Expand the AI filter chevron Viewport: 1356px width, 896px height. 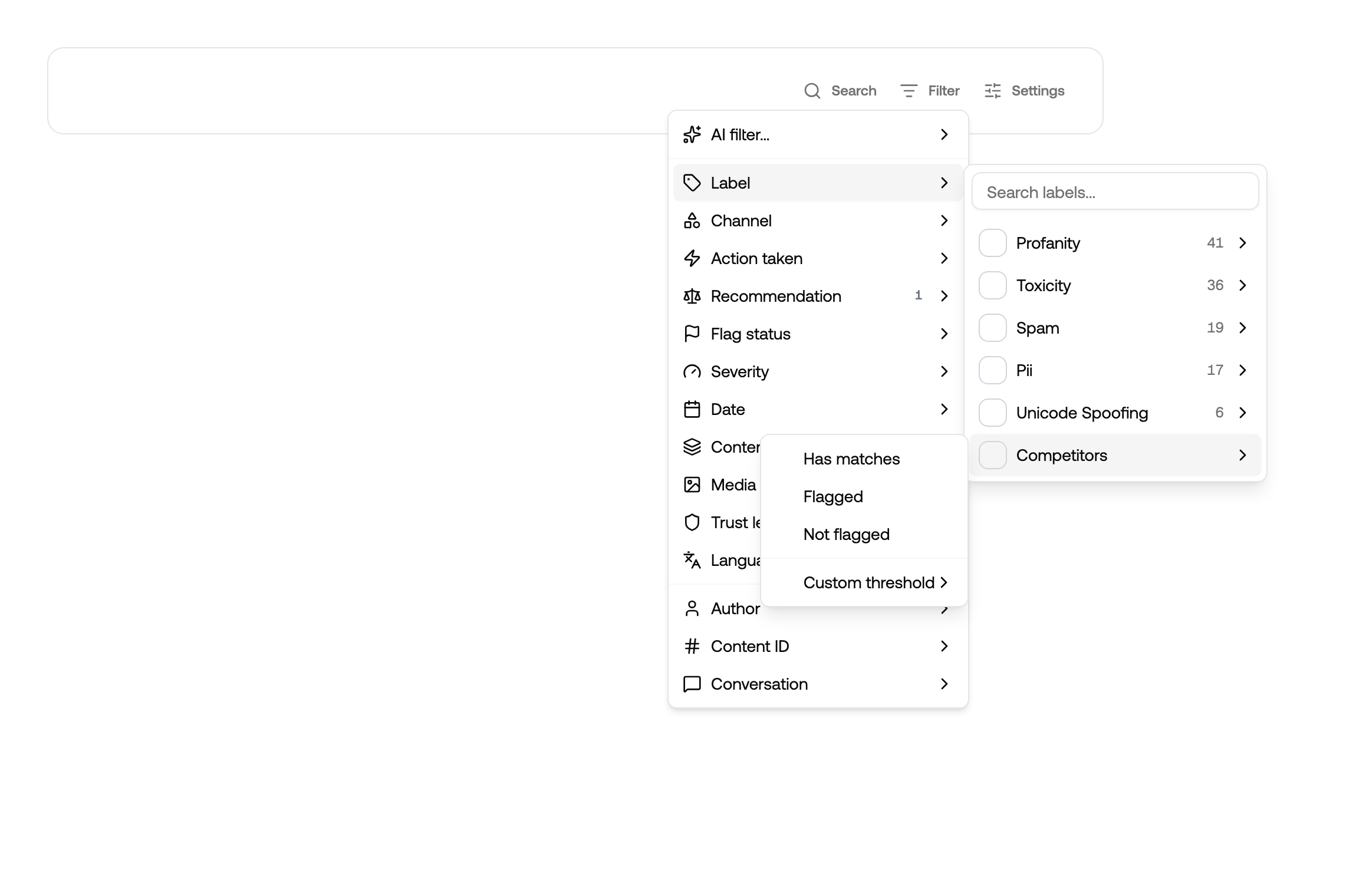[x=944, y=134]
